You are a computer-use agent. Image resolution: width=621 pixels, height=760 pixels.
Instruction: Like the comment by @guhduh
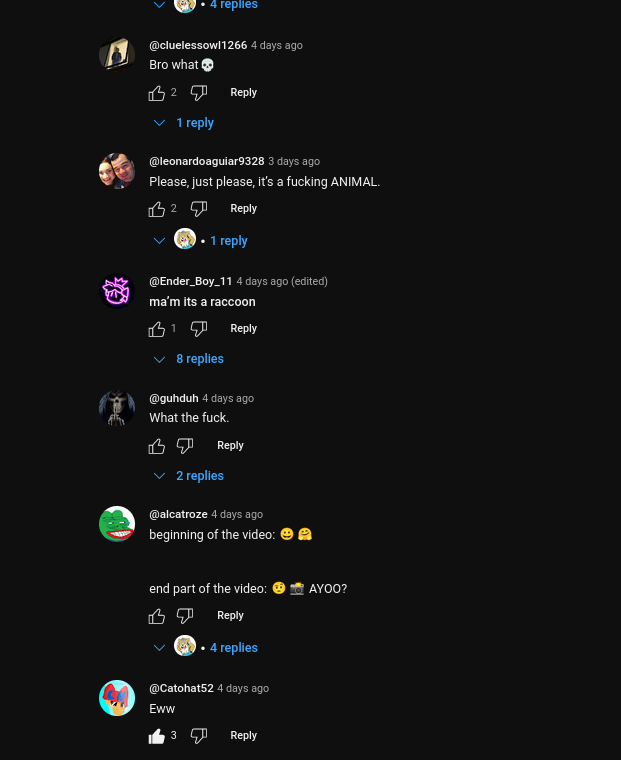pos(157,446)
